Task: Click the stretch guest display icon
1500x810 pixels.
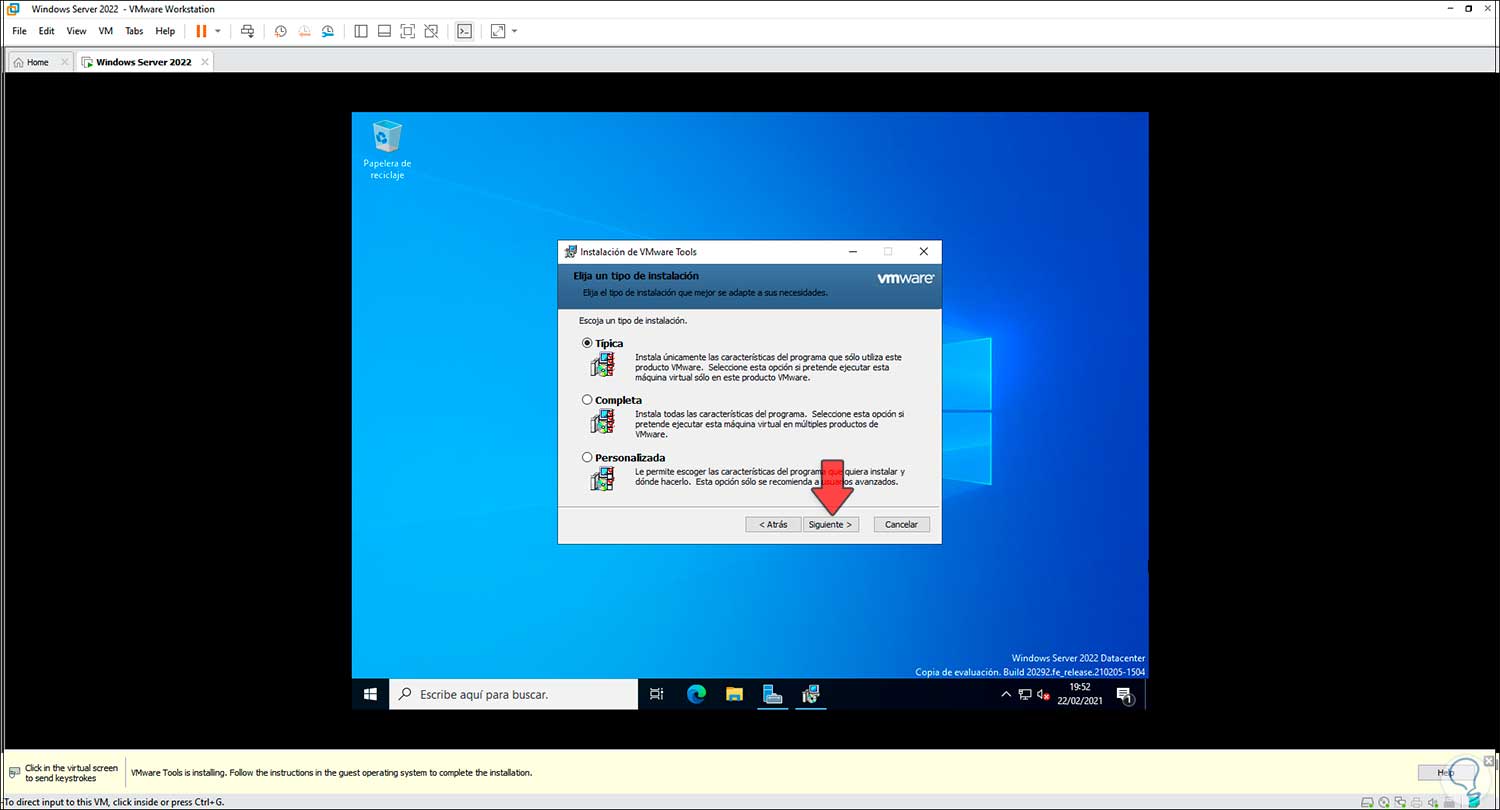Action: tap(498, 31)
